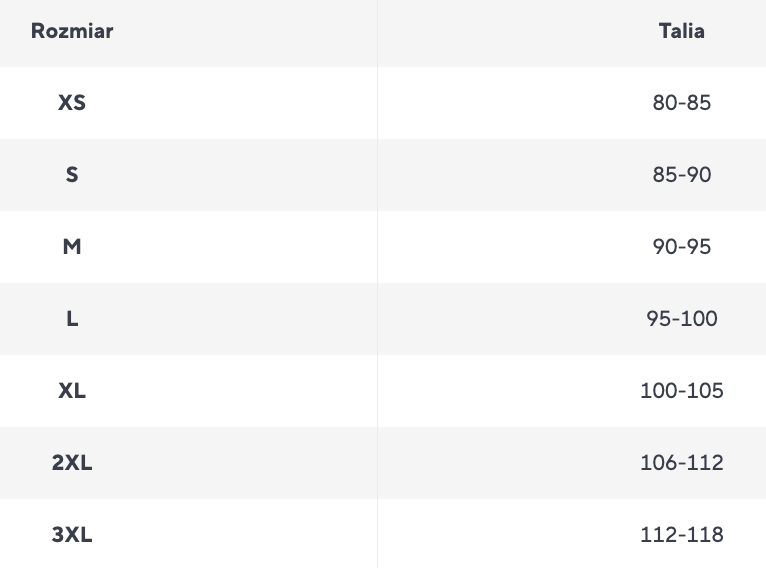
Task: Click the Talia column header
Action: 681,31
